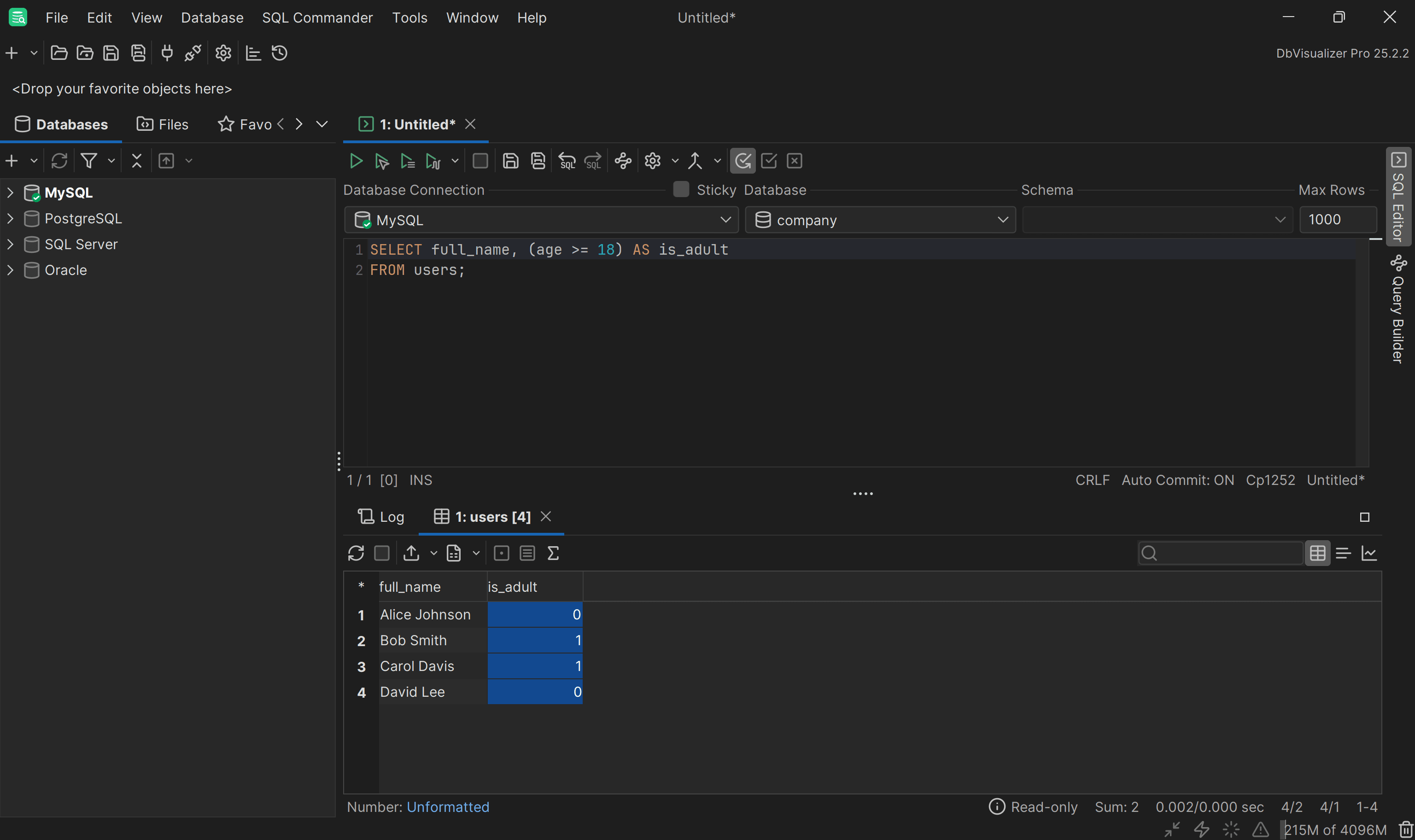1415x840 pixels.
Task: Open the history clock icon
Action: pos(280,53)
